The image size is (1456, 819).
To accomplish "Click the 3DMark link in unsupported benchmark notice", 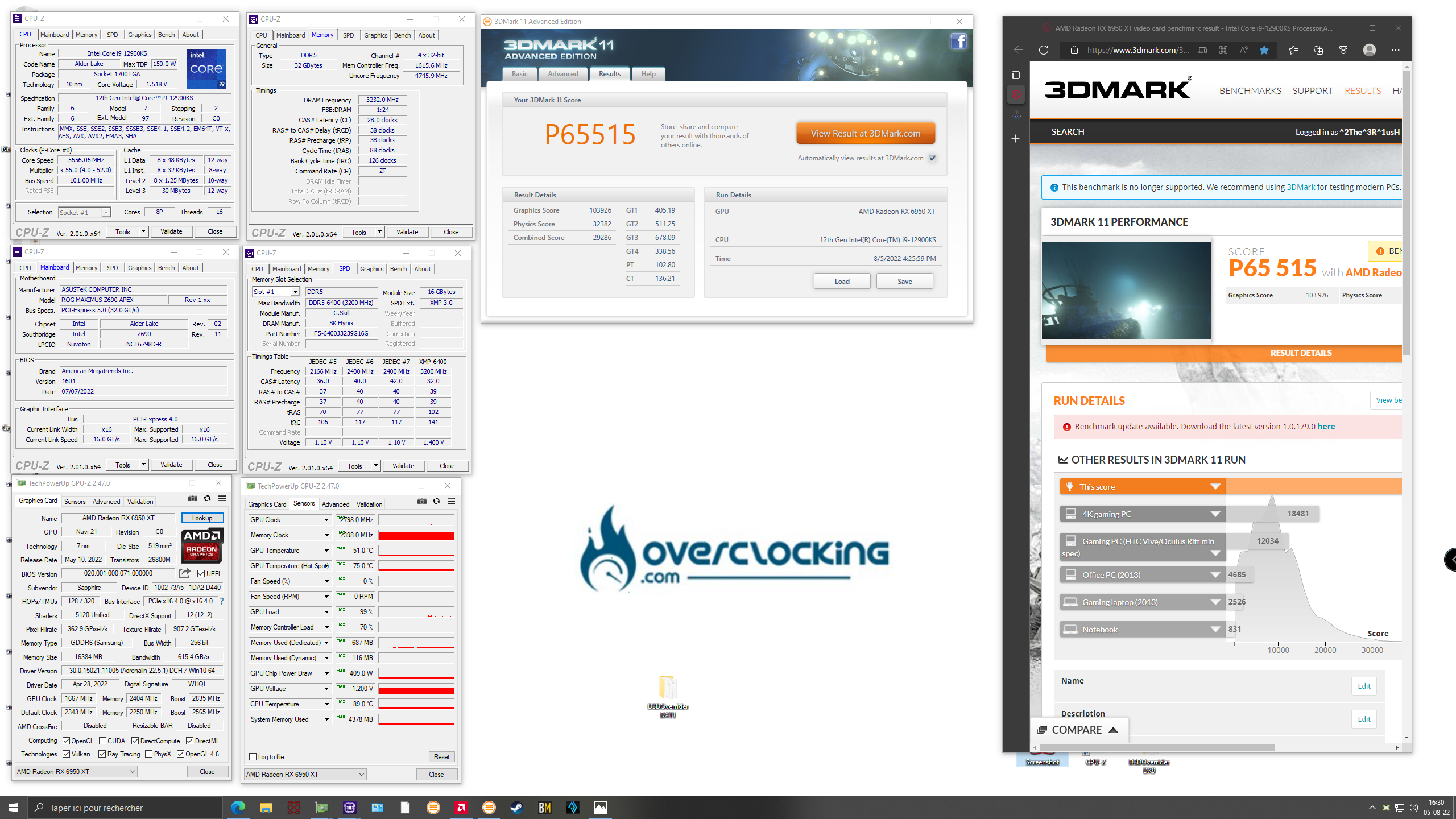I will pyautogui.click(x=1301, y=187).
